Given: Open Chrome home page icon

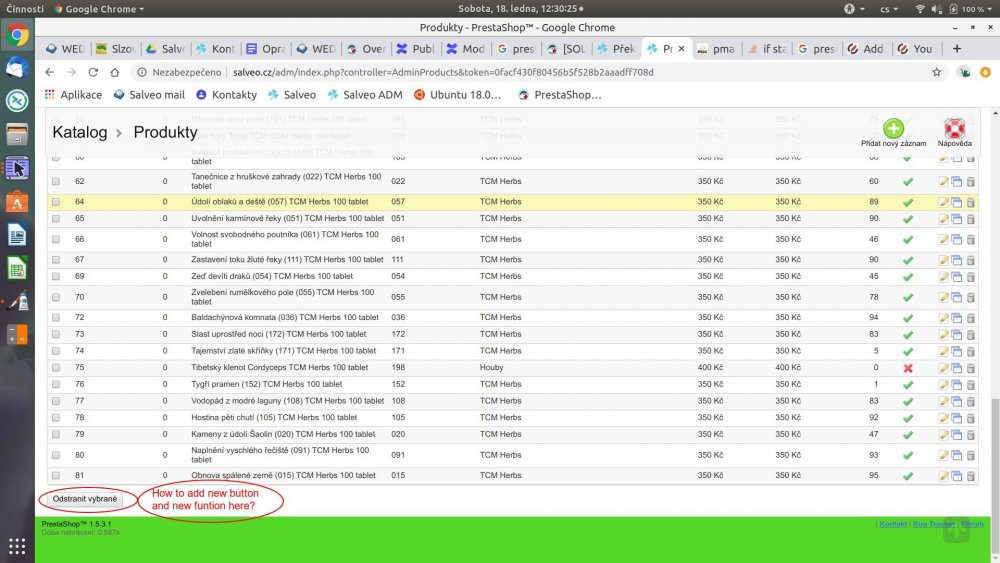Looking at the screenshot, I should [115, 72].
